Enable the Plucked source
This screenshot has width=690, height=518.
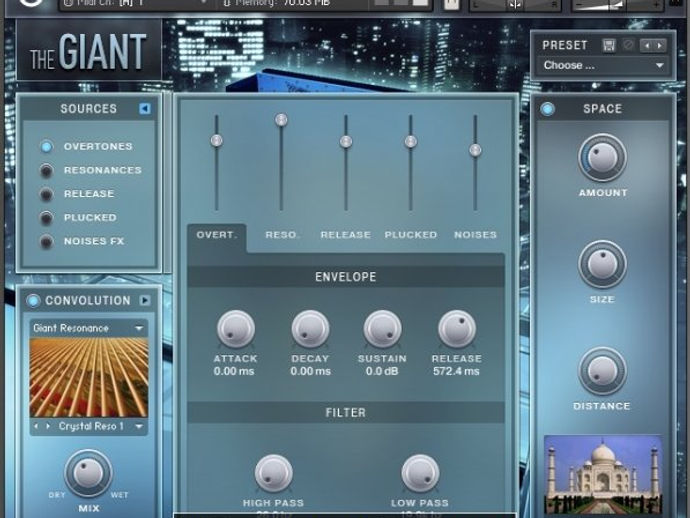(46, 218)
